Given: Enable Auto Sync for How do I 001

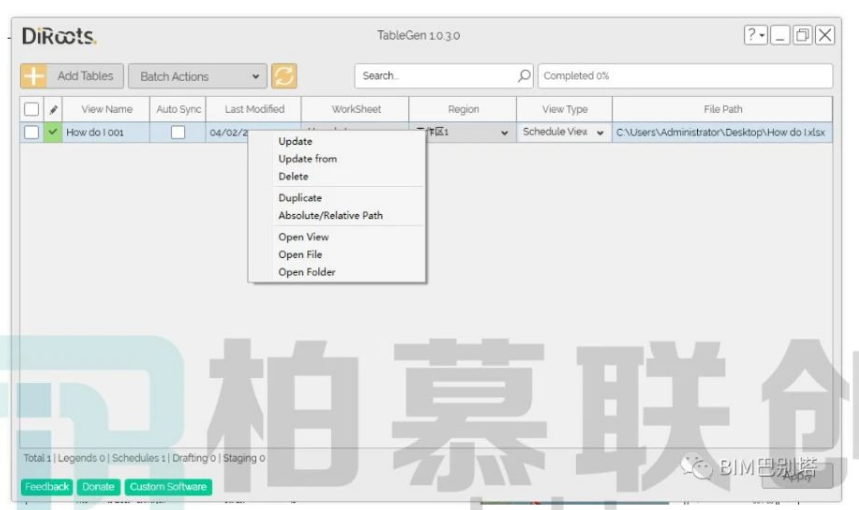Looking at the screenshot, I should pyautogui.click(x=178, y=132).
